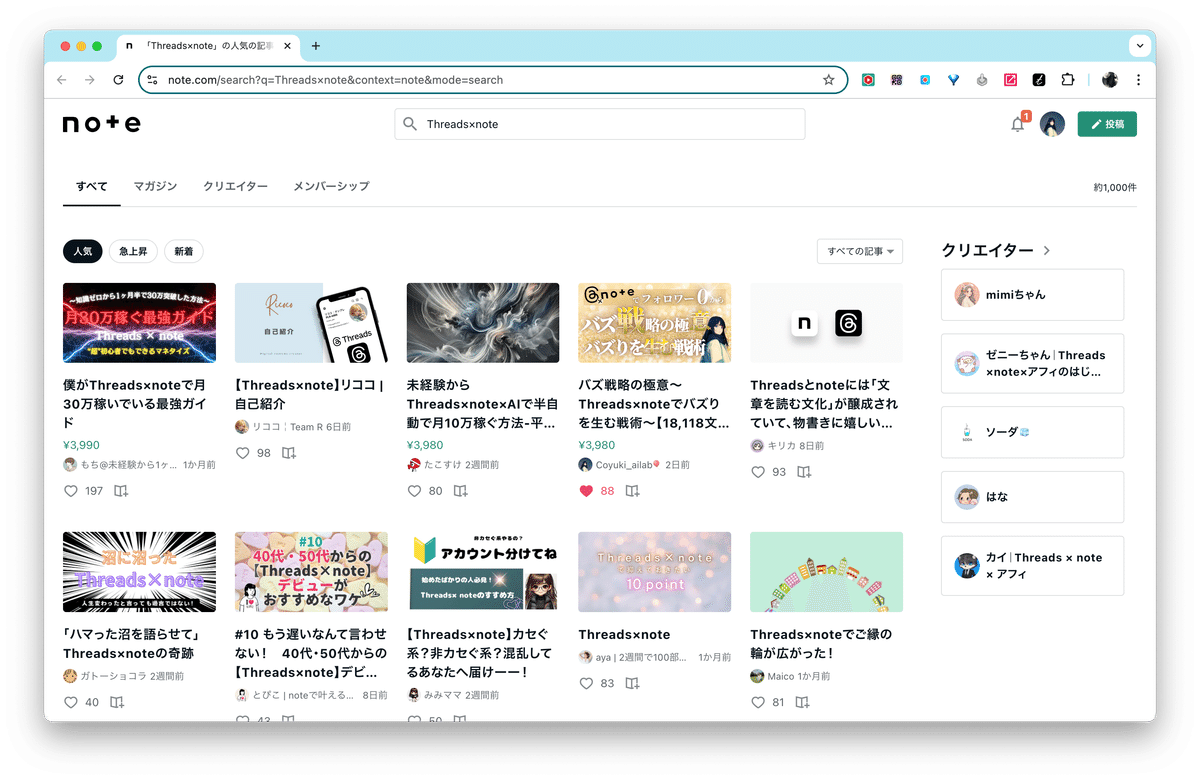Open the note logo homepage icon

tap(100, 123)
